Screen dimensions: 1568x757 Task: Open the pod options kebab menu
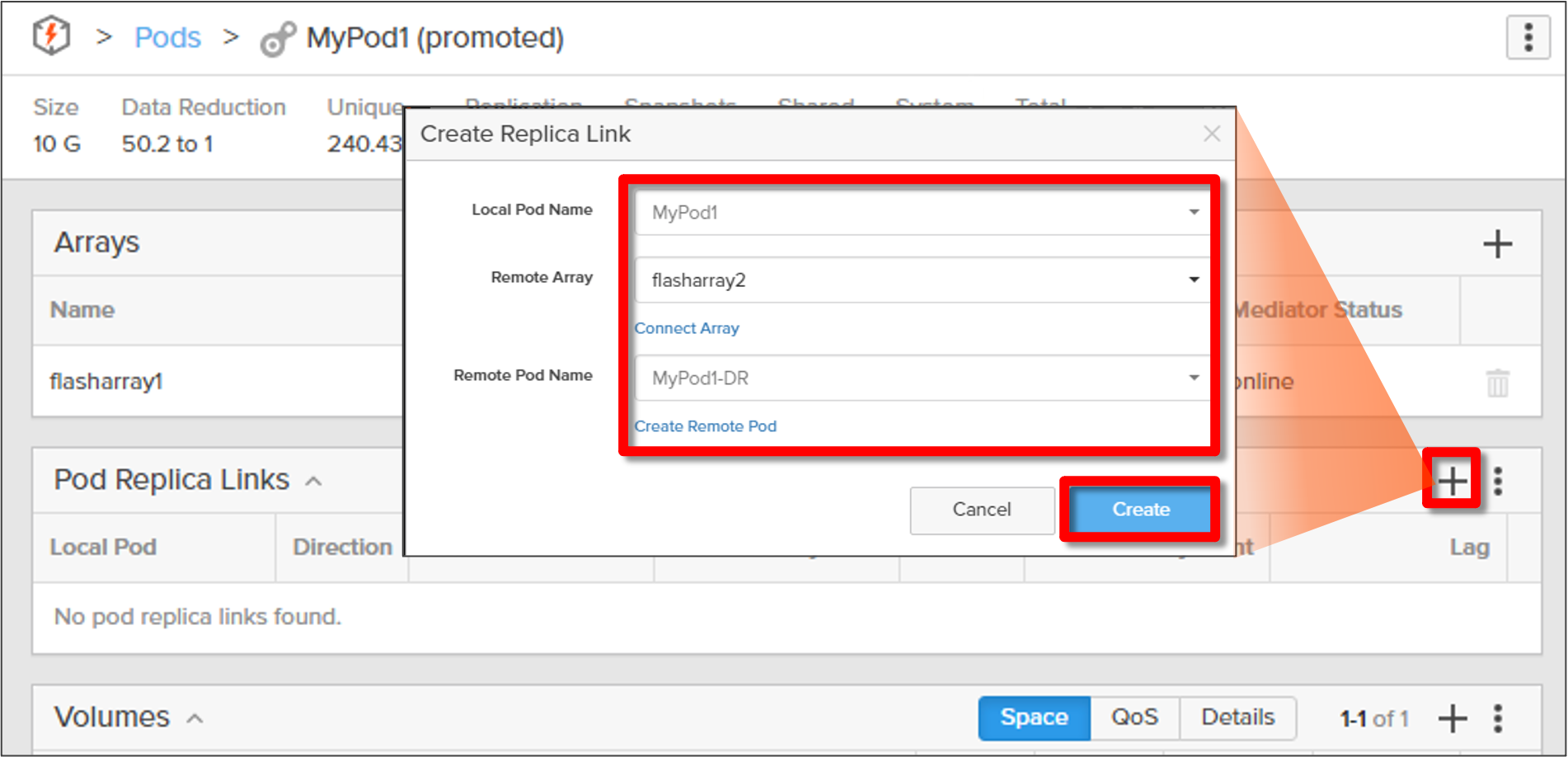(1528, 37)
